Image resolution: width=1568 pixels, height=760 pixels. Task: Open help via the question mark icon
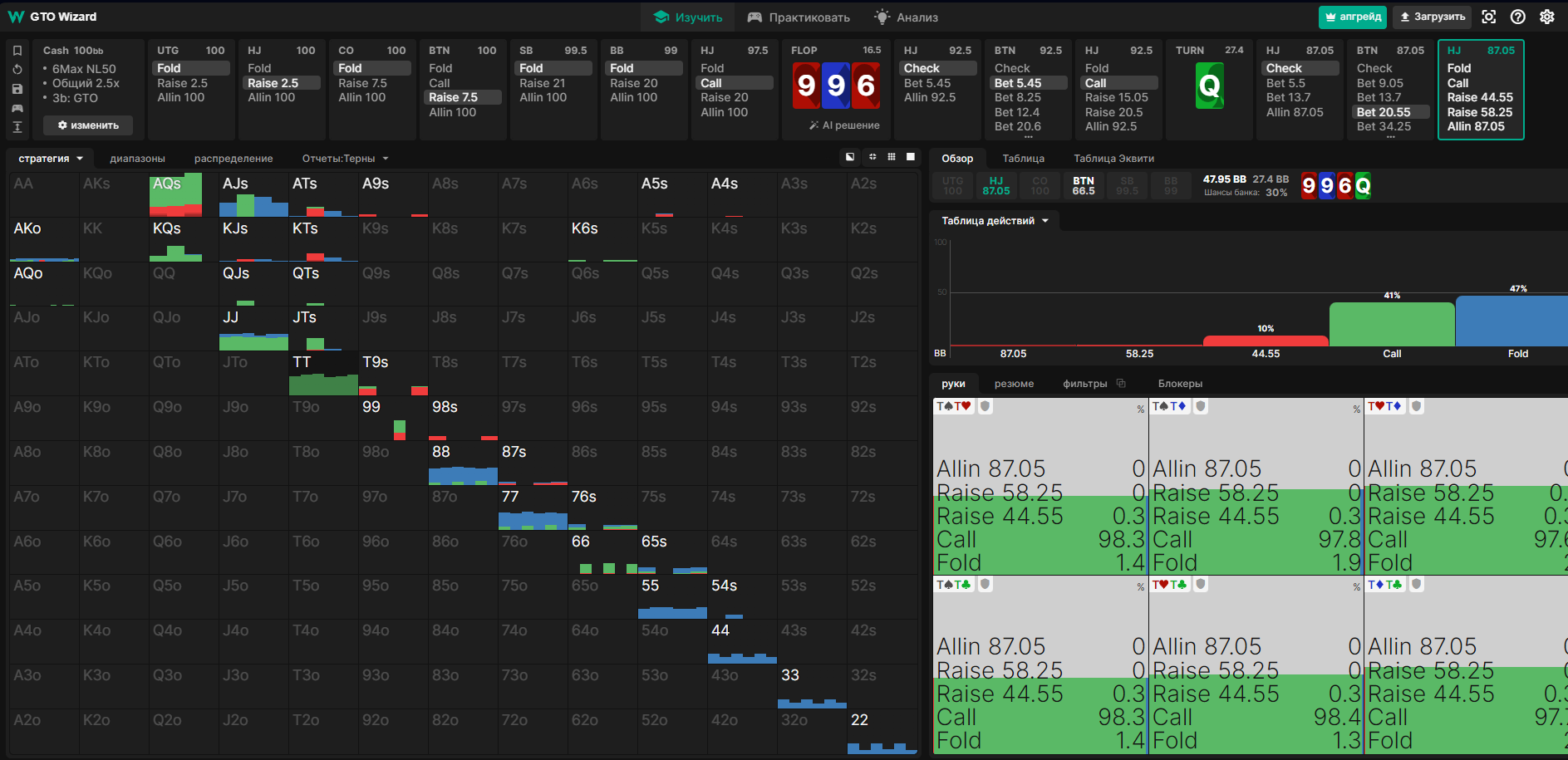pyautogui.click(x=1518, y=17)
